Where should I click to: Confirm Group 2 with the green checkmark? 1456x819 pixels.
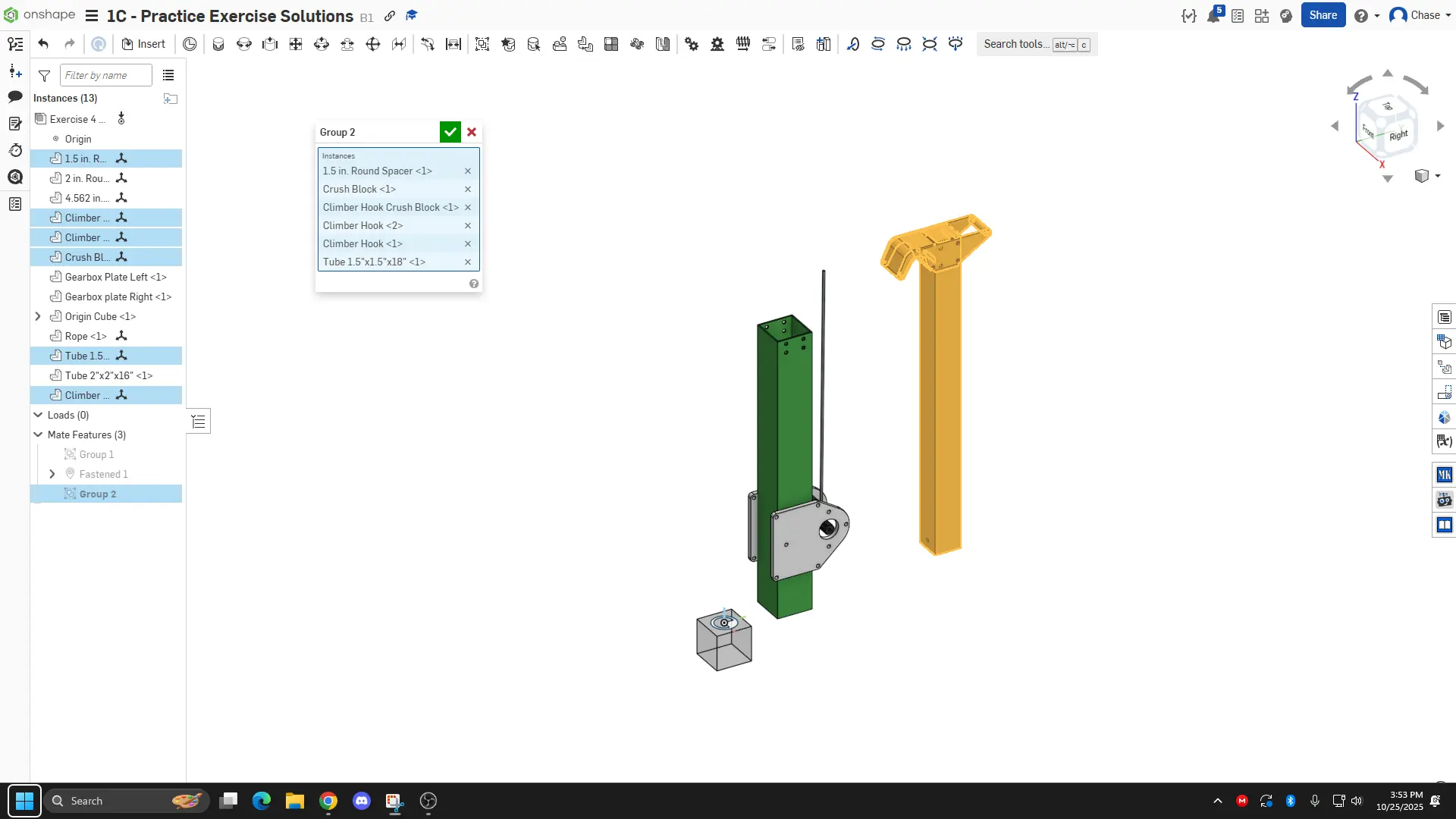click(450, 132)
